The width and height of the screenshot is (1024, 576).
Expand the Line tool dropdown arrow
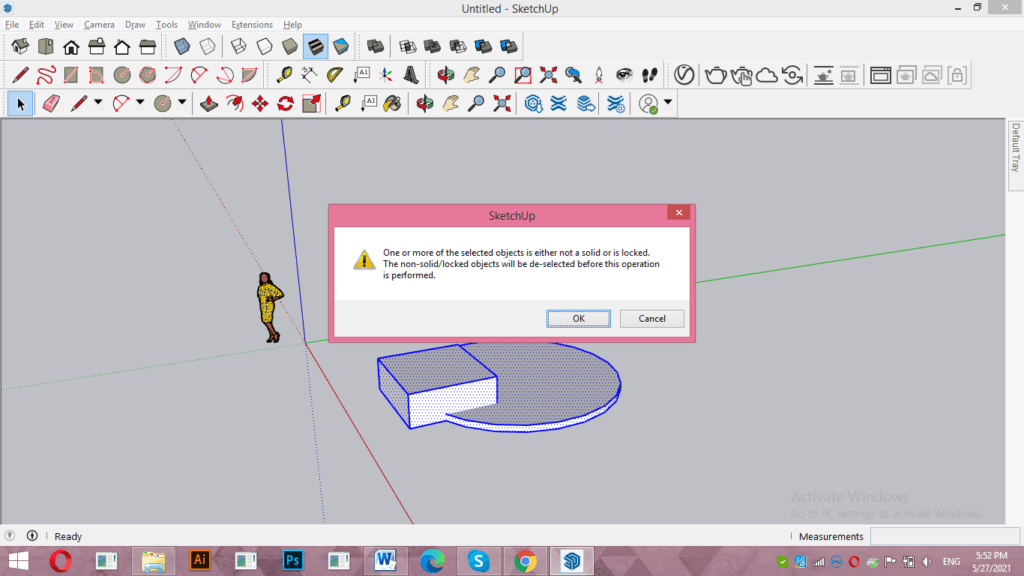point(97,103)
